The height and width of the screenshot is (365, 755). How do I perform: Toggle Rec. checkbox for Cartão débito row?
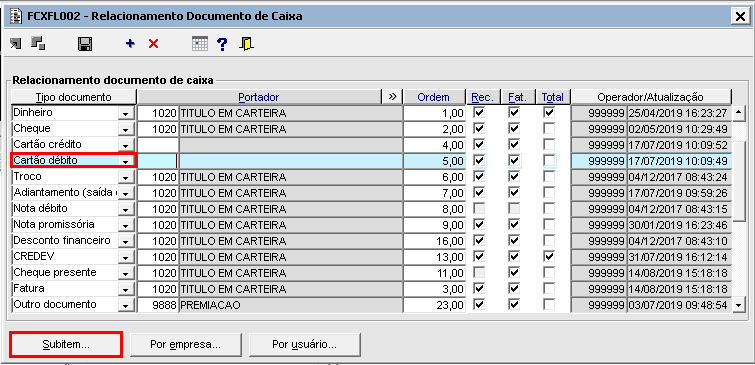(479, 160)
